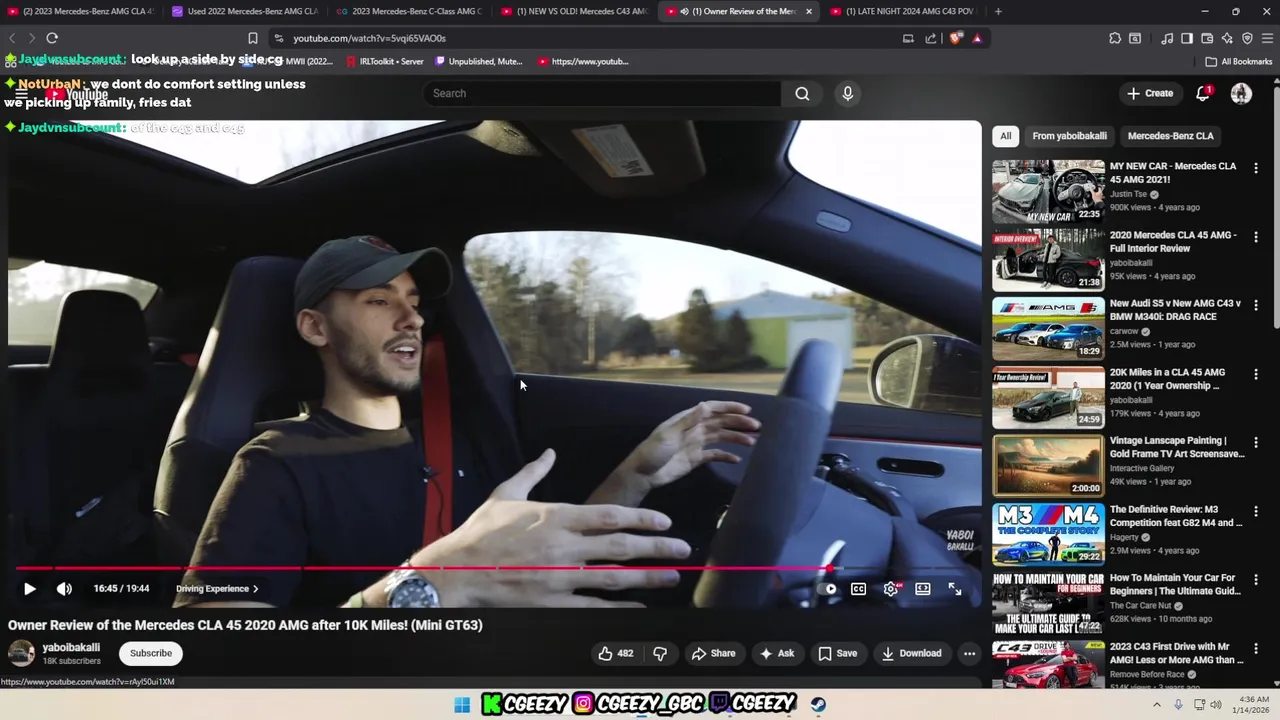Click the search magnifier button

[802, 93]
